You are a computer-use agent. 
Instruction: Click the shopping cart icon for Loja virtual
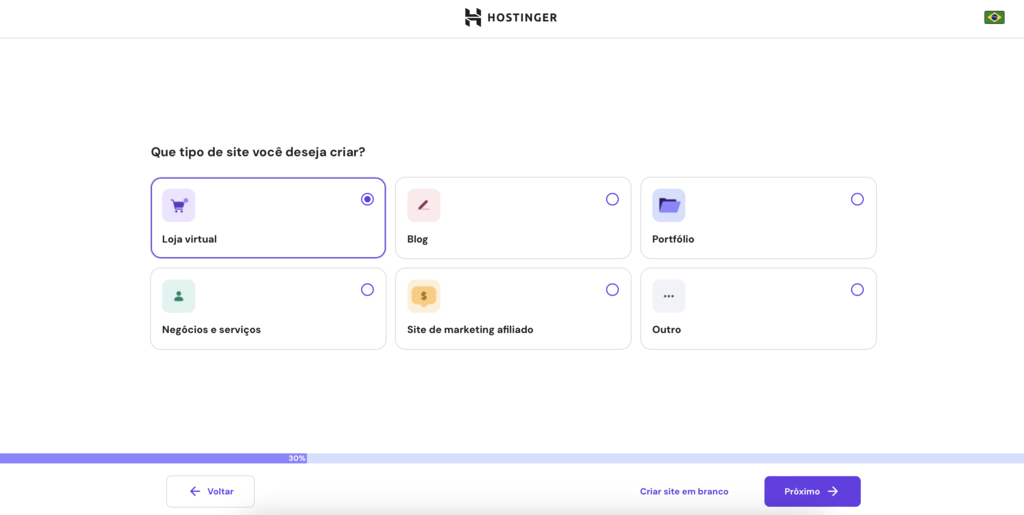[x=178, y=206]
